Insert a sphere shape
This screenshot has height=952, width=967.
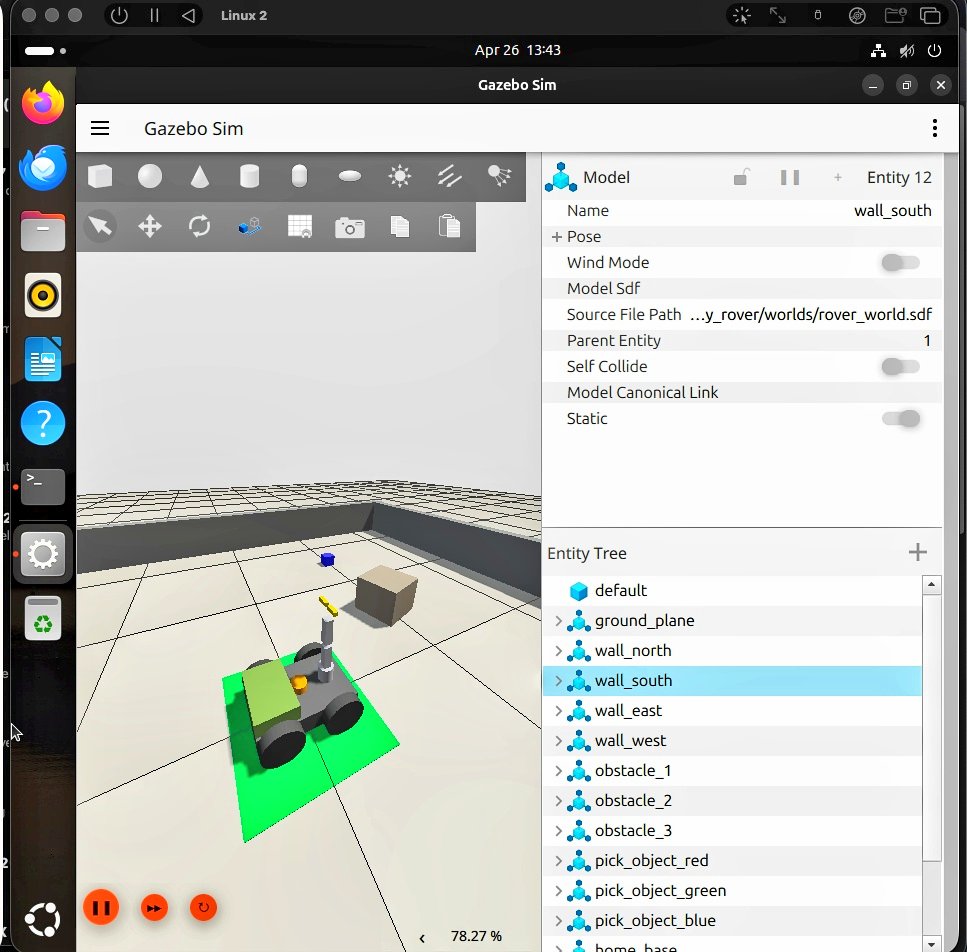pyautogui.click(x=150, y=176)
